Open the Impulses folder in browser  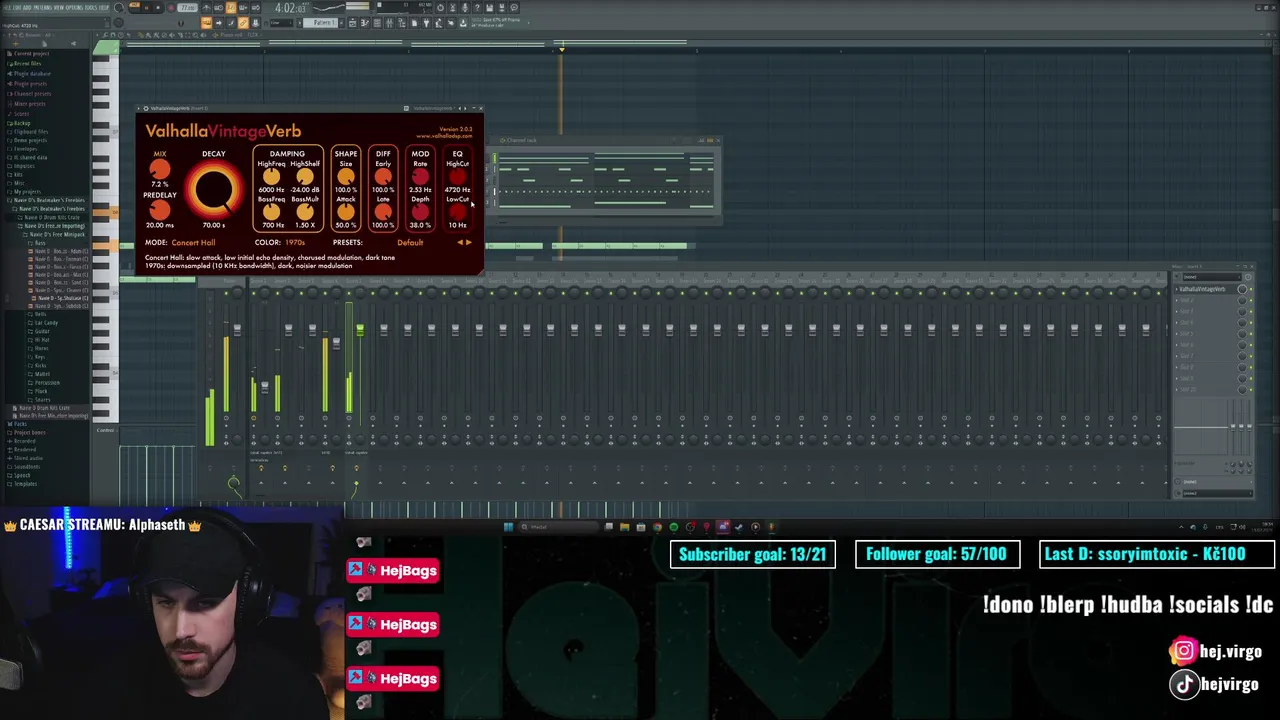click(24, 166)
